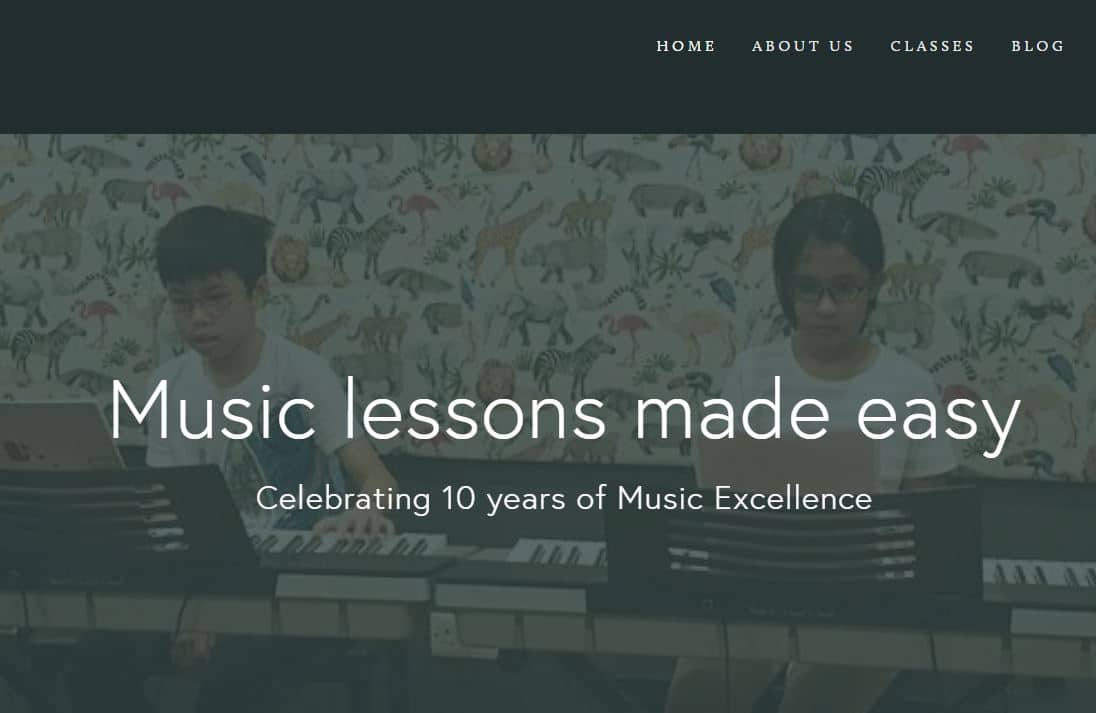Click the word "easy" in the headline
1096x713 pixels.
pos(938,417)
